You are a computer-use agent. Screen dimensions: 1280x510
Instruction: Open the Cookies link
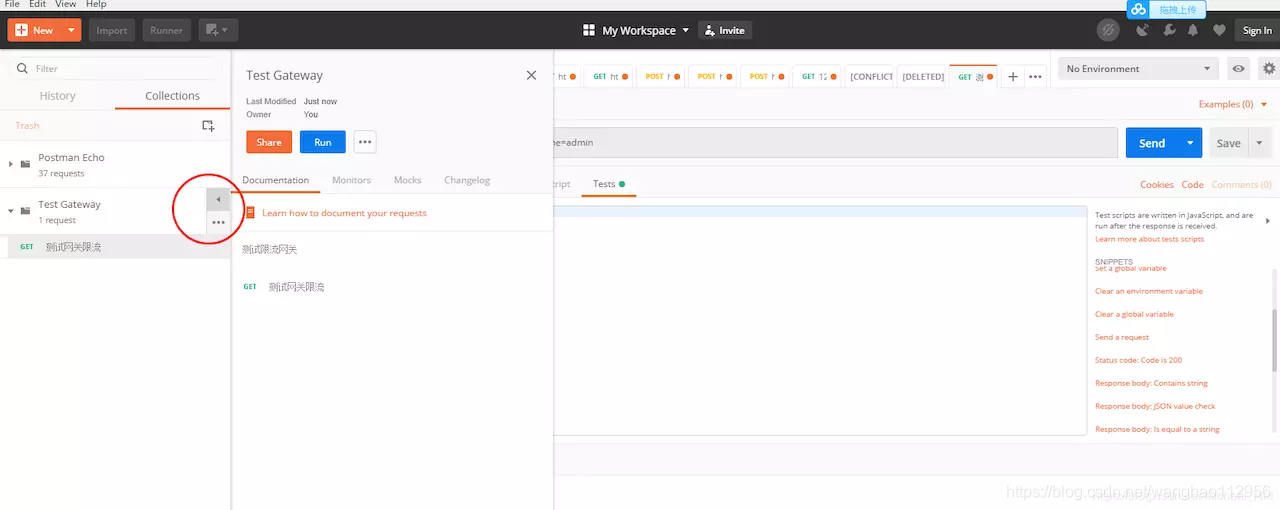pyautogui.click(x=1157, y=185)
